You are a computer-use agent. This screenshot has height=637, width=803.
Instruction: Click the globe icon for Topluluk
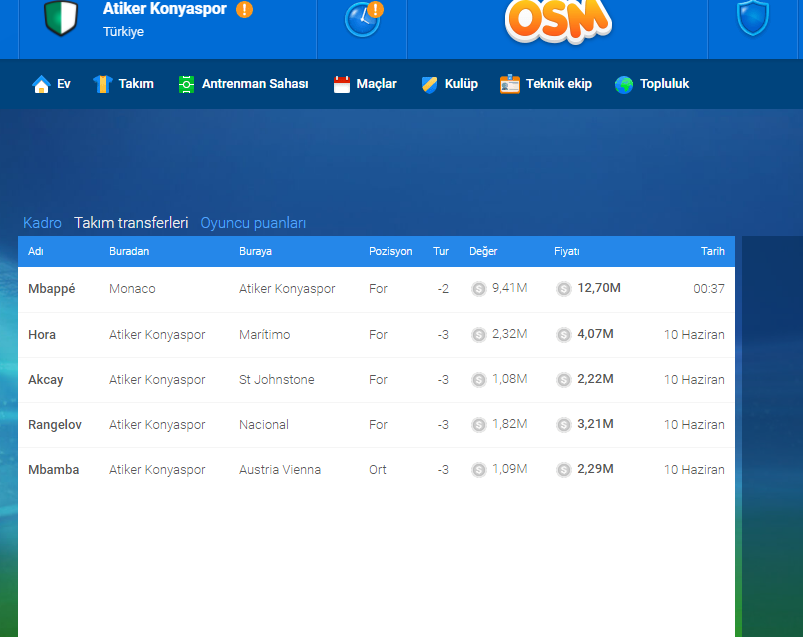[x=624, y=84]
